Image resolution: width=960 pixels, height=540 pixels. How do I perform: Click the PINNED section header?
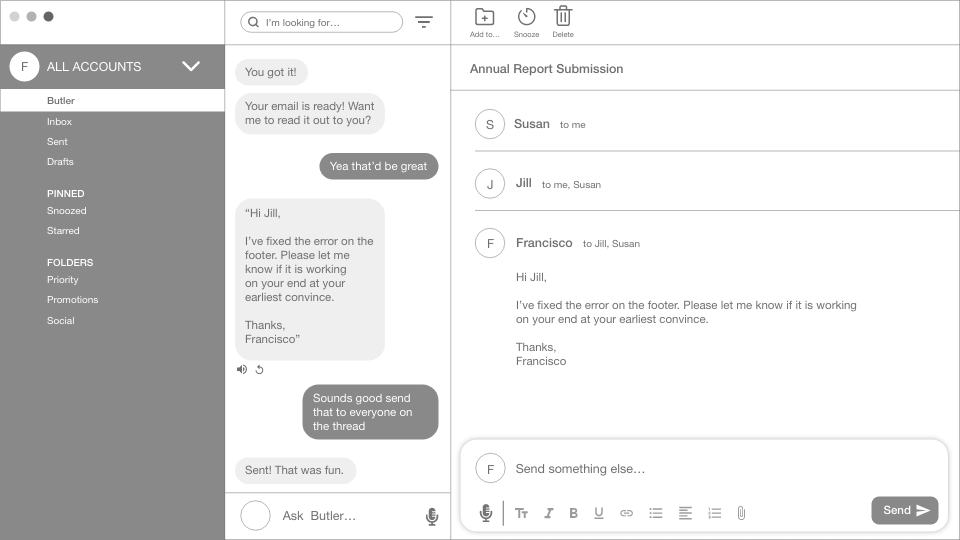[66, 193]
